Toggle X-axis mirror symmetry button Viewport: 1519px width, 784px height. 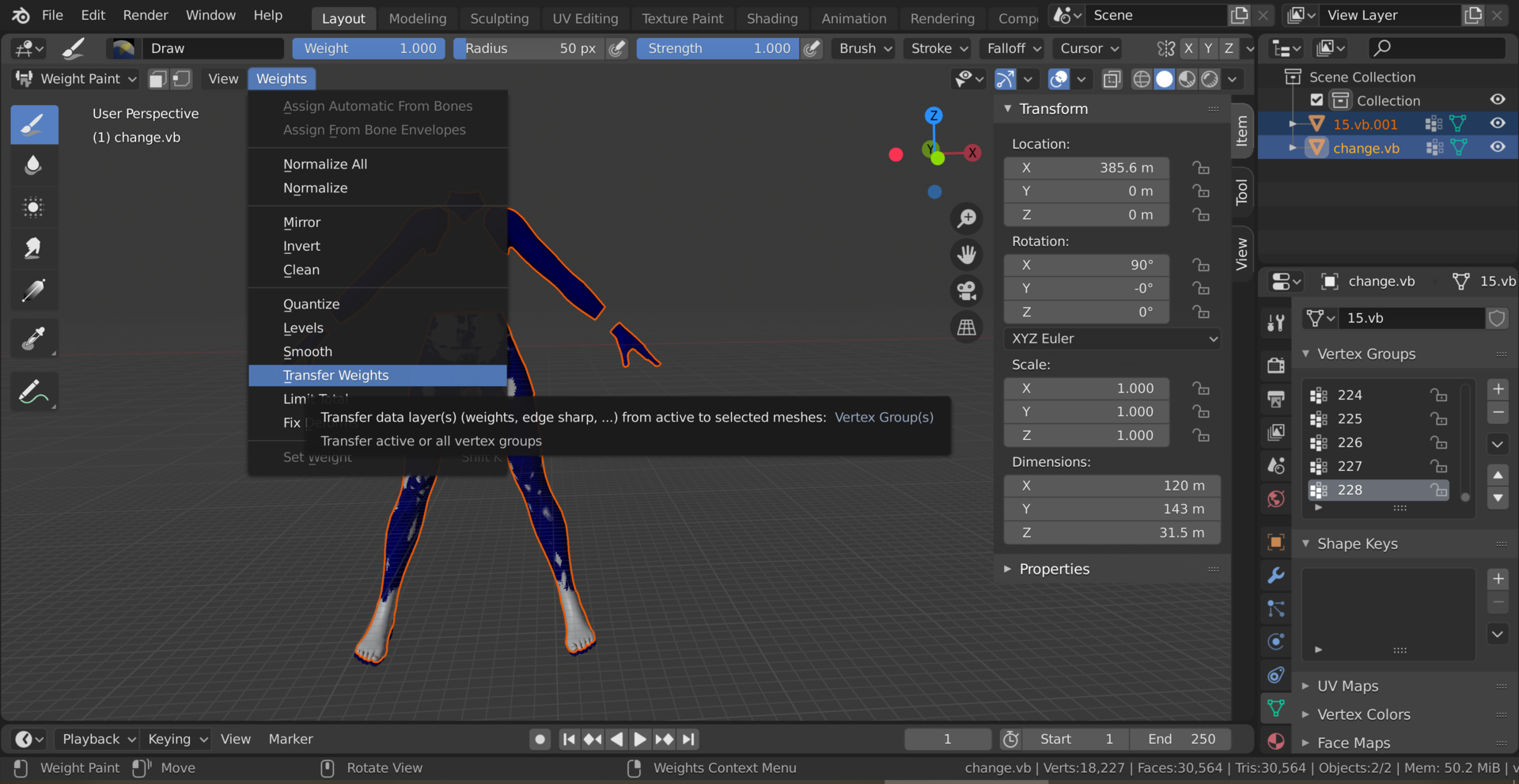pos(1188,48)
